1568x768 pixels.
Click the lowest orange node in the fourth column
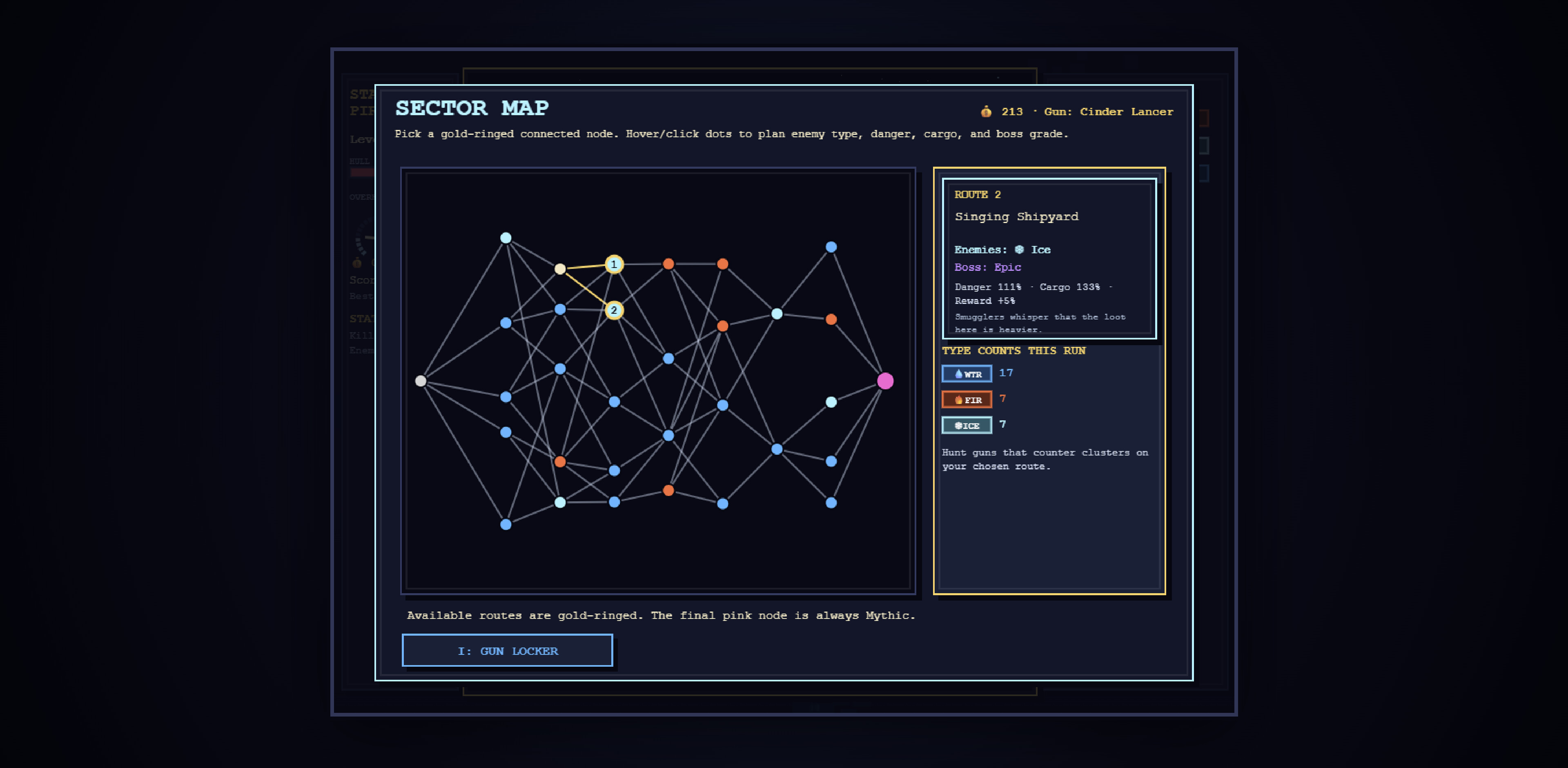[668, 490]
